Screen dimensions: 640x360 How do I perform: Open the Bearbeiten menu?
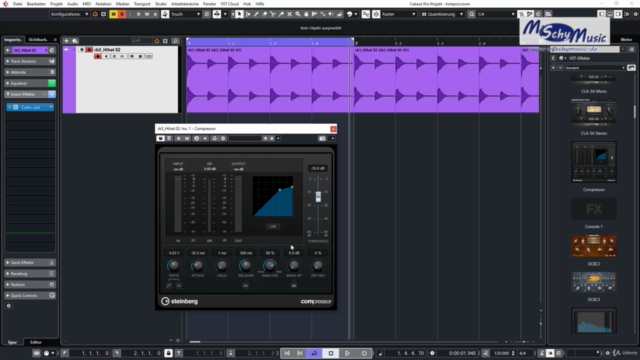coord(36,4)
